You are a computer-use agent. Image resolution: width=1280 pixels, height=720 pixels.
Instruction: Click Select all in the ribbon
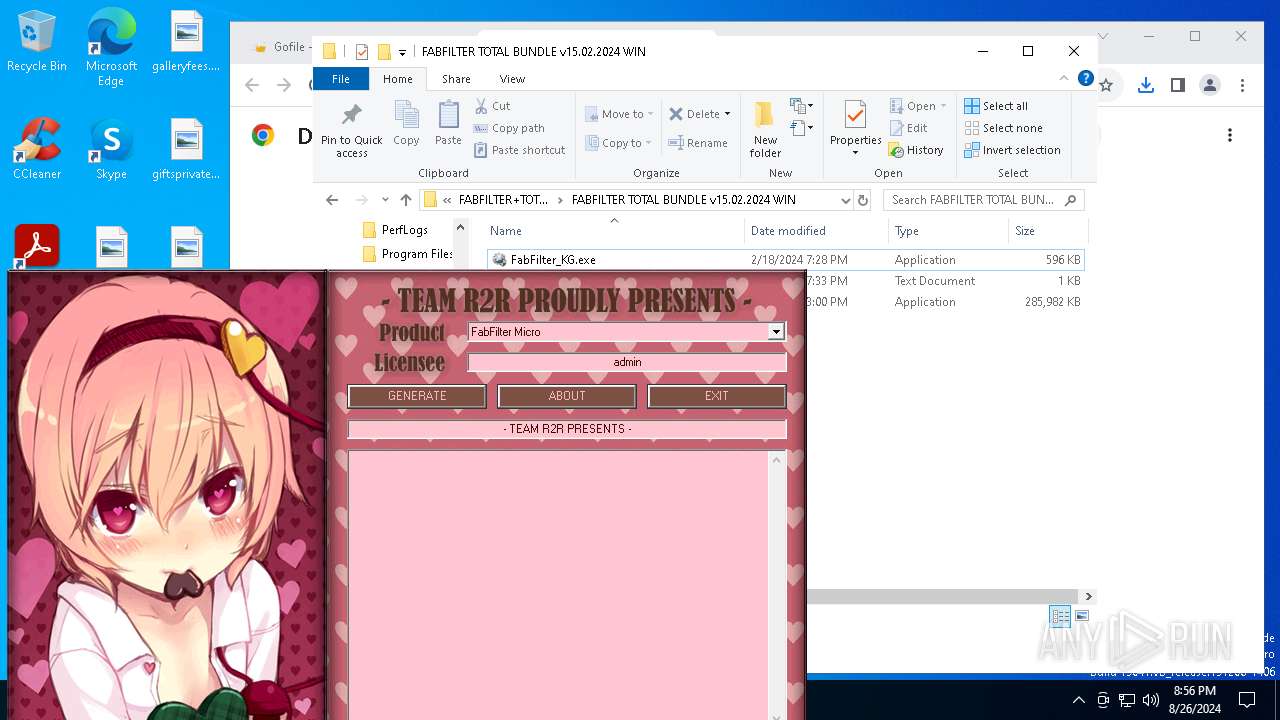tap(996, 106)
